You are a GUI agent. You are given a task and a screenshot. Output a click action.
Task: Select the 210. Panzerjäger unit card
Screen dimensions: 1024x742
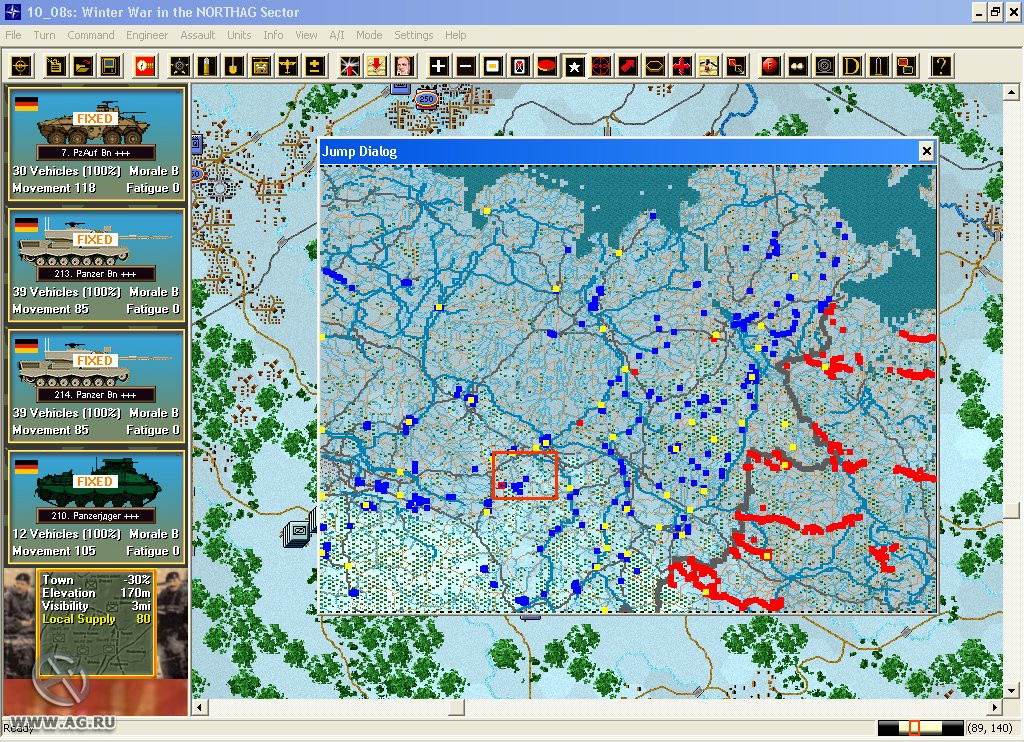click(x=96, y=507)
